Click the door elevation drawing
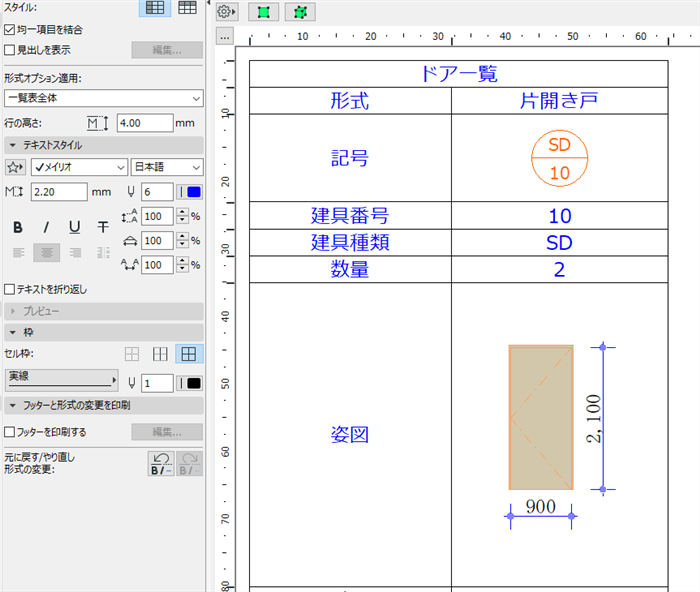This screenshot has width=700, height=592. (x=541, y=417)
